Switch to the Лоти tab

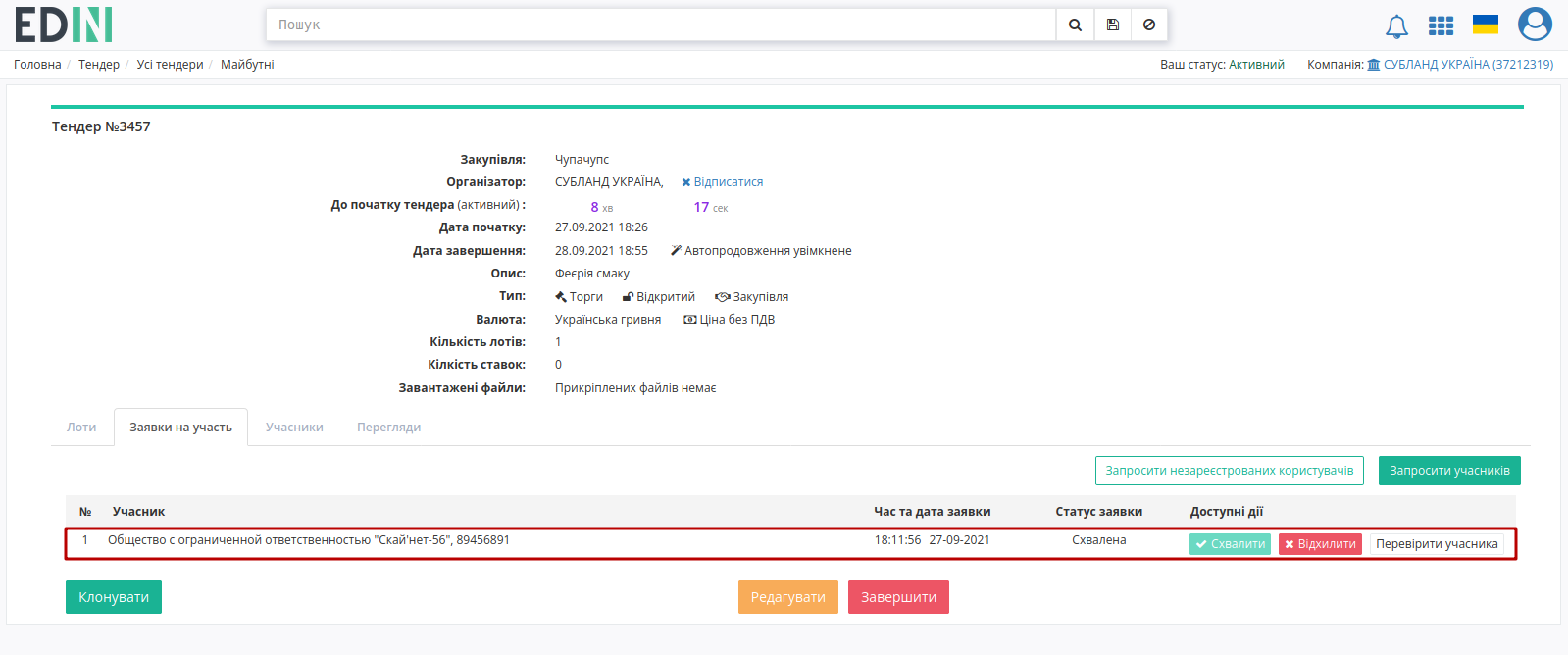(81, 428)
